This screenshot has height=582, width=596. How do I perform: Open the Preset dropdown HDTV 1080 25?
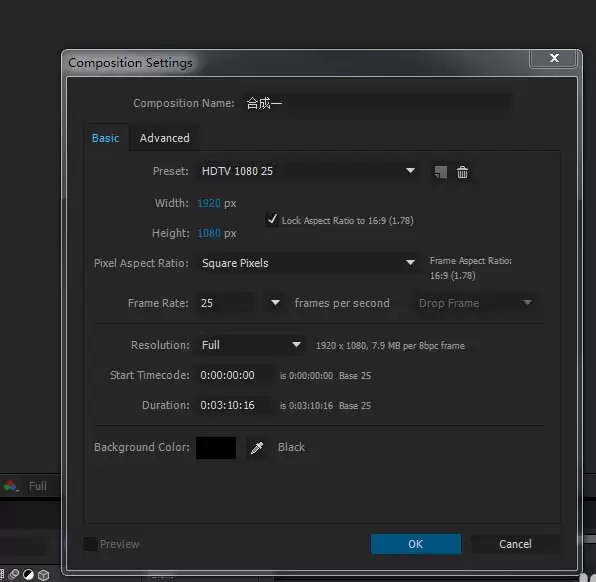(x=308, y=171)
